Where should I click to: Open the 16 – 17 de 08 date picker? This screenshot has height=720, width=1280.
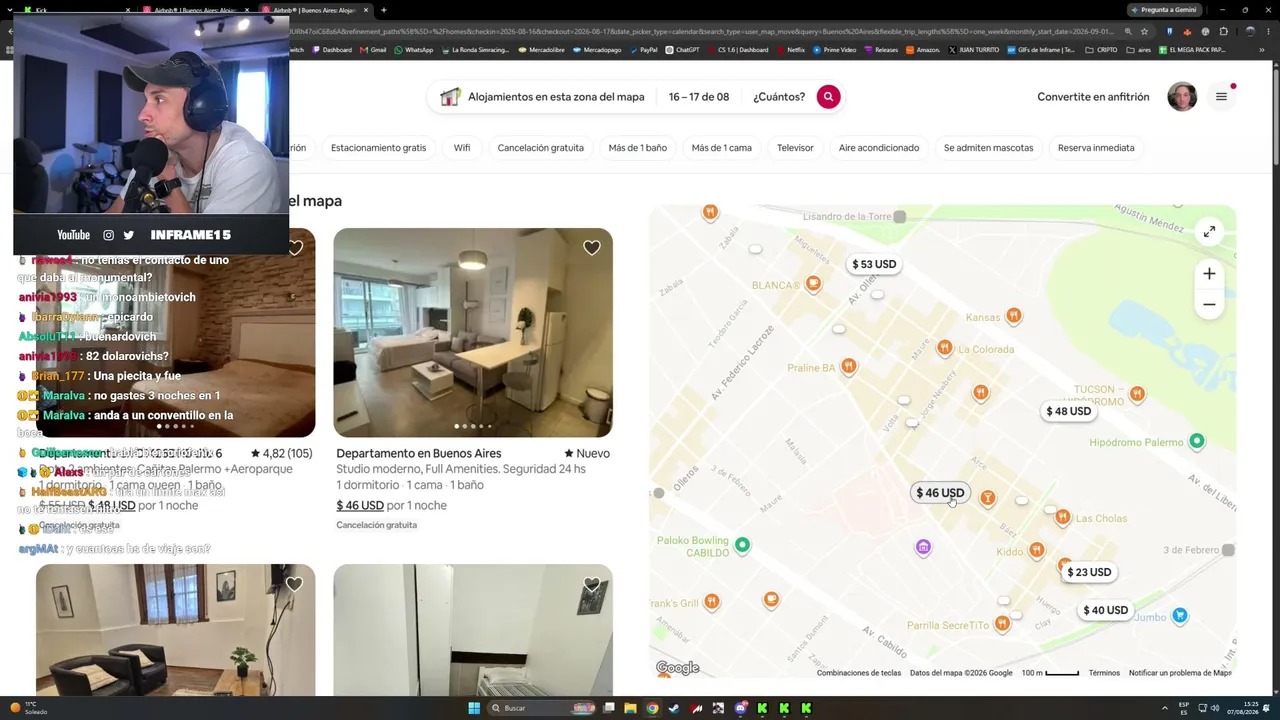coord(699,97)
